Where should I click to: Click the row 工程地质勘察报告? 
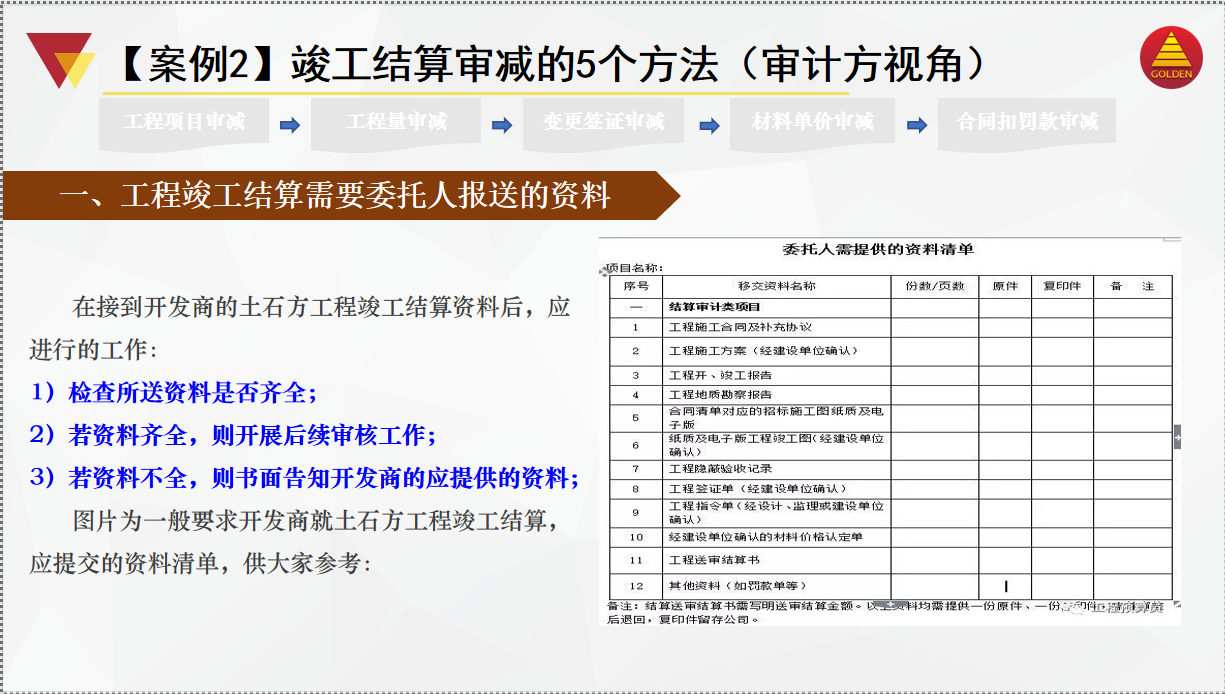coord(891,395)
